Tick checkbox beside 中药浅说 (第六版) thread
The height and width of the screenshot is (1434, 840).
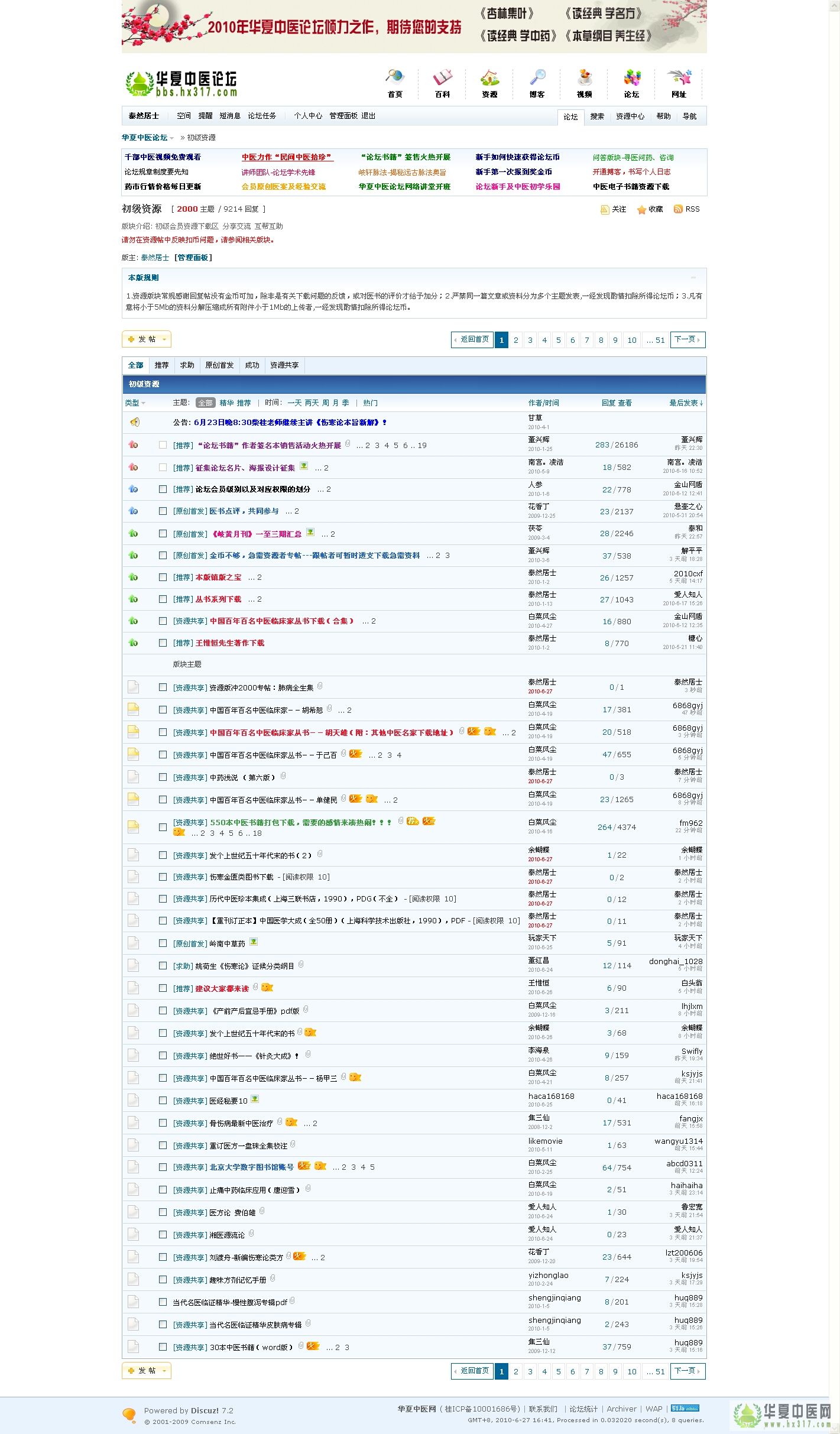[x=163, y=777]
